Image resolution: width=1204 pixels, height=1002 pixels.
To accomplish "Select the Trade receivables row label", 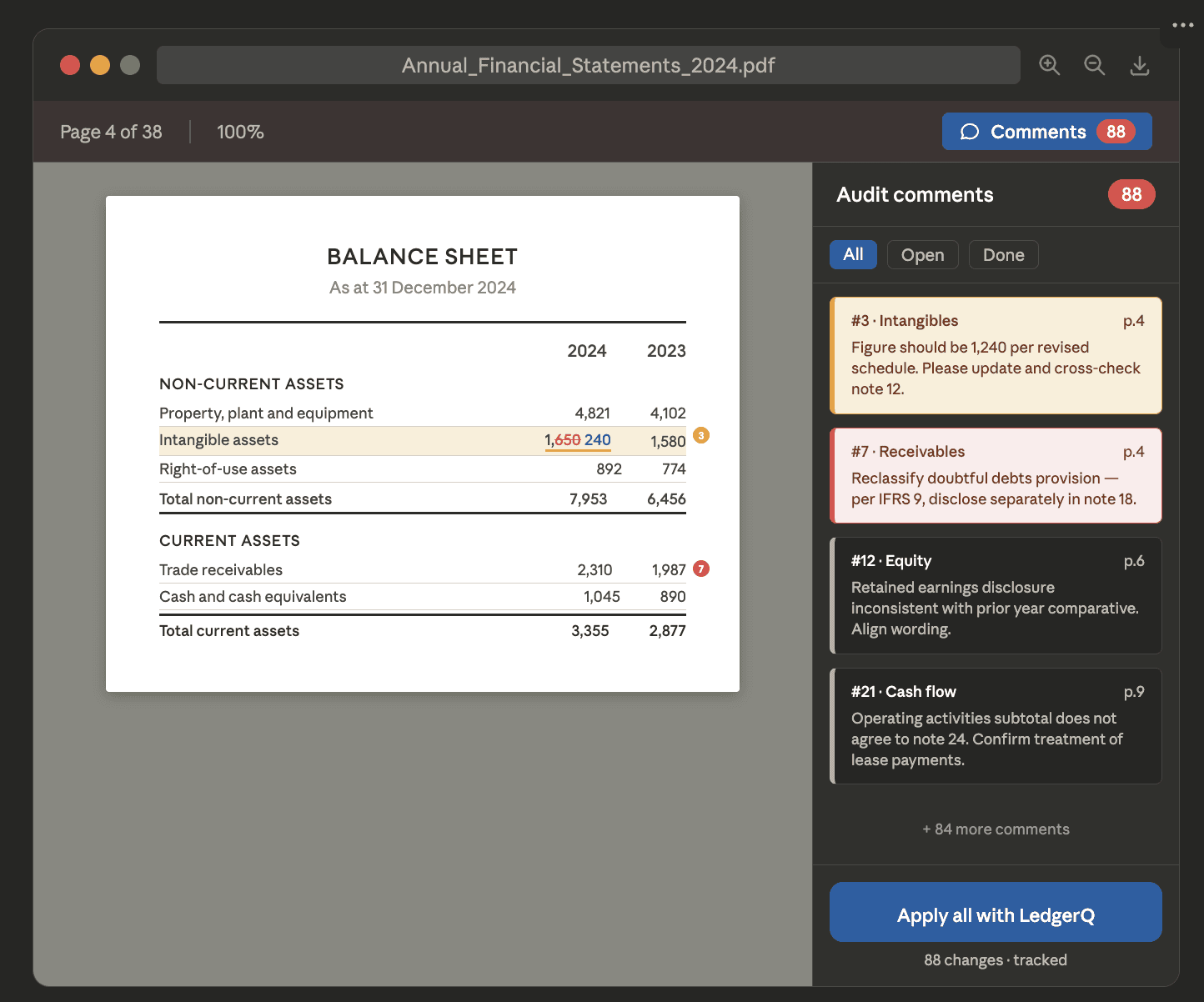I will click(x=221, y=570).
